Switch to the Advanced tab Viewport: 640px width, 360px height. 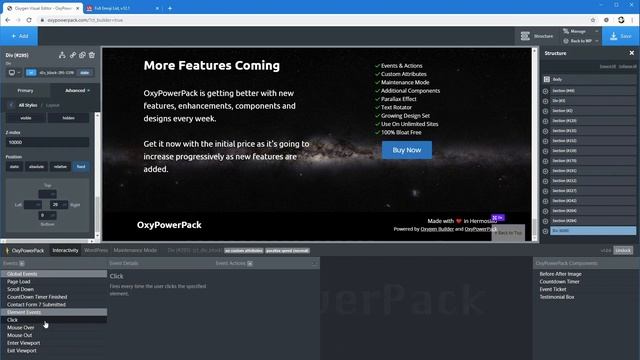click(76, 91)
